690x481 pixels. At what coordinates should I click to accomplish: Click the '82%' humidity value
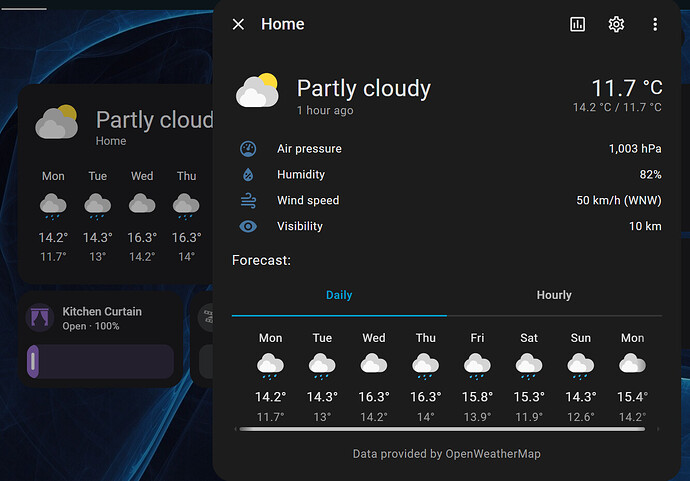coord(650,175)
